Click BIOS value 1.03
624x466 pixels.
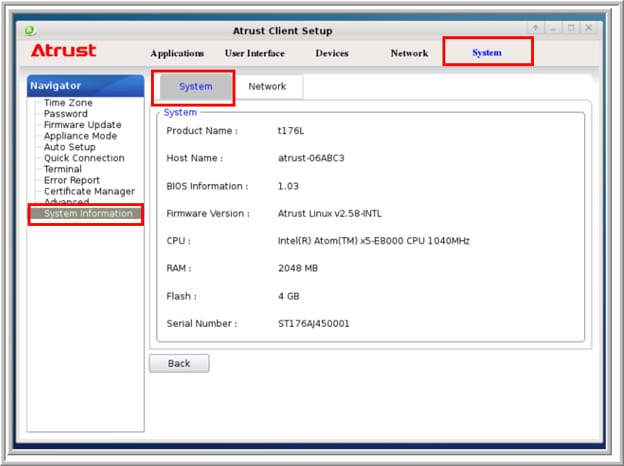[288, 186]
